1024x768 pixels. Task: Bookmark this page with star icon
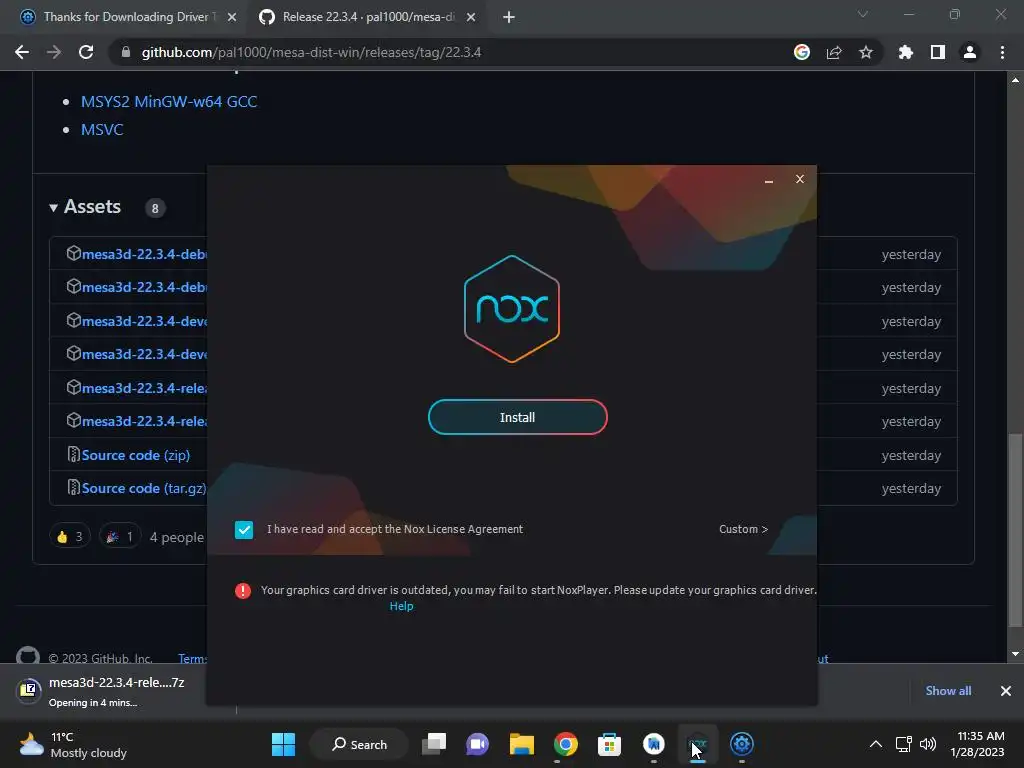(x=865, y=52)
